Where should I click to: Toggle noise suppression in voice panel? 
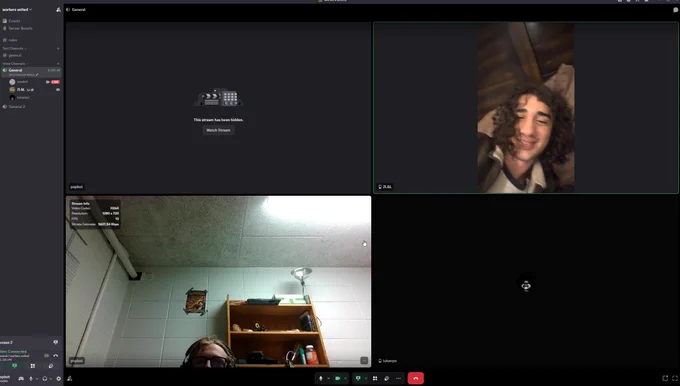(46, 356)
